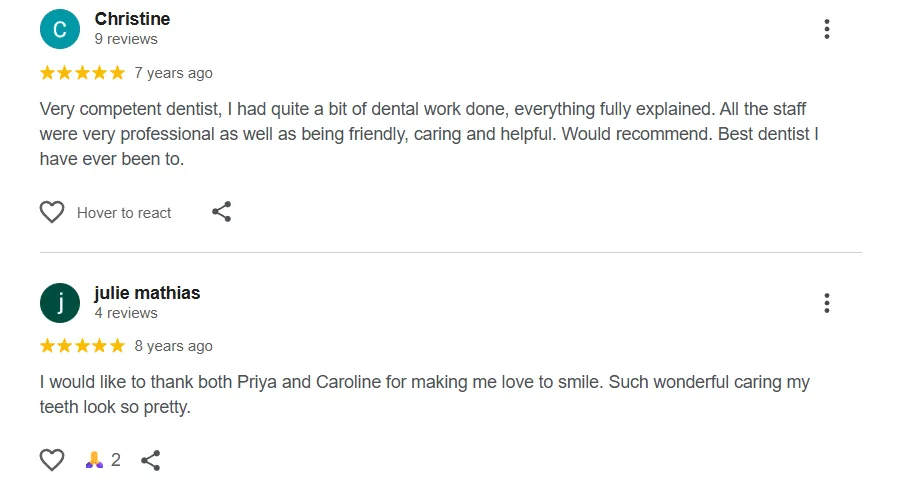Open julie mathias's profile name link
901x490 pixels.
coord(147,293)
